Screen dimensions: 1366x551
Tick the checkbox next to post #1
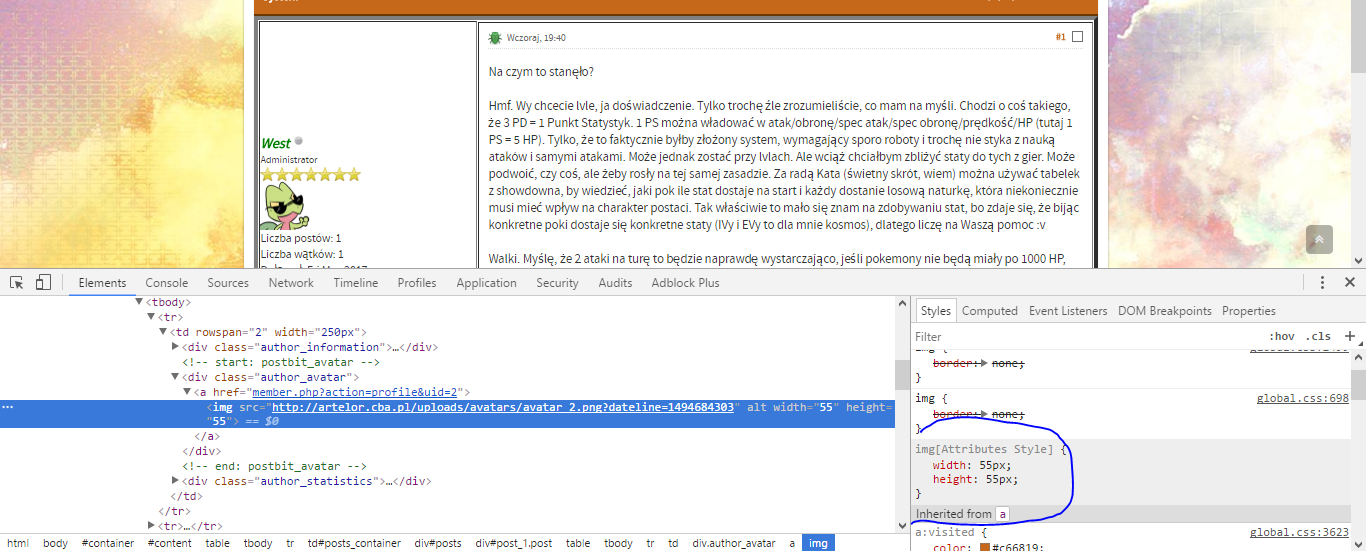pos(1077,37)
